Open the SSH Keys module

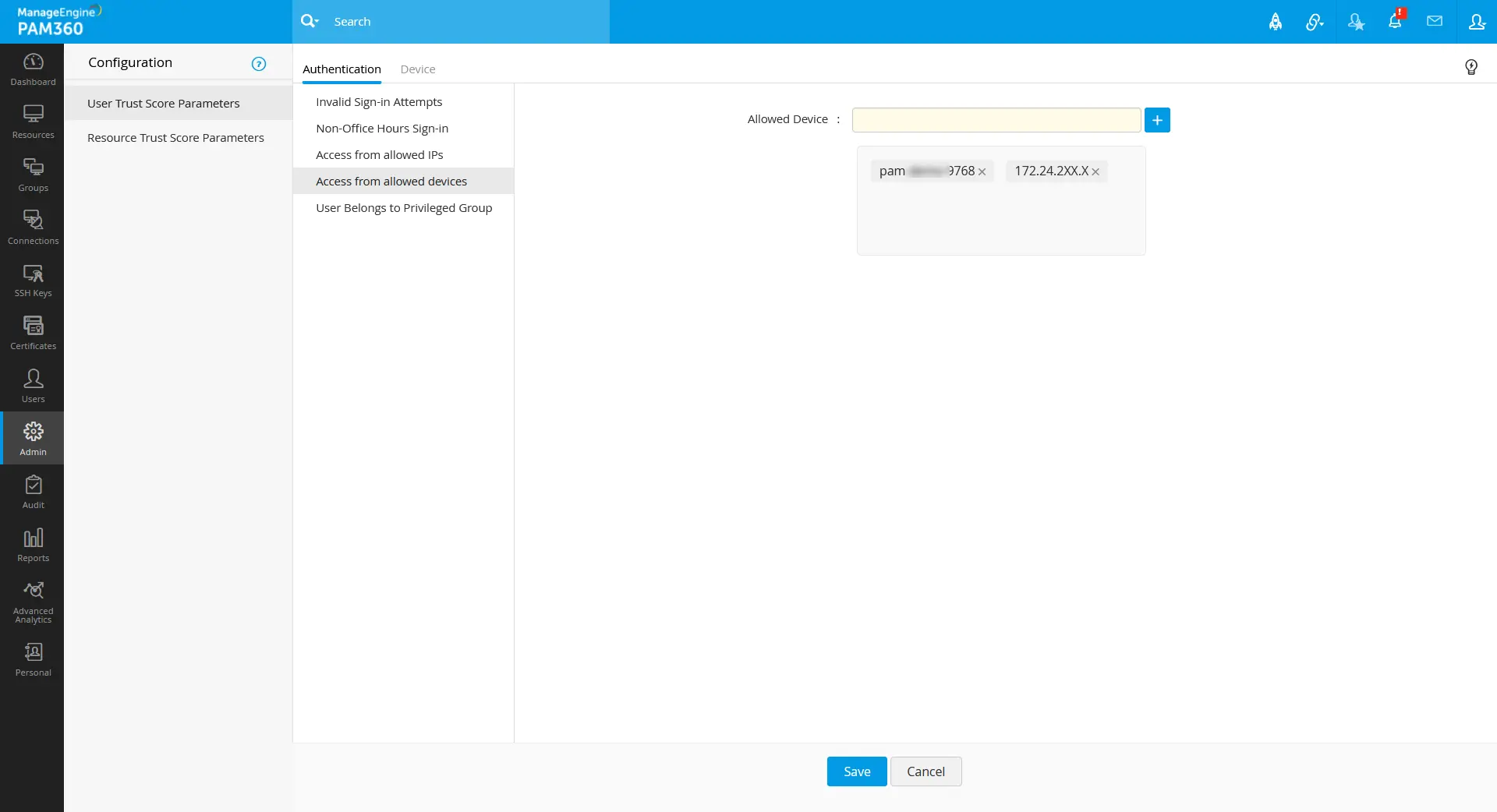click(x=33, y=281)
